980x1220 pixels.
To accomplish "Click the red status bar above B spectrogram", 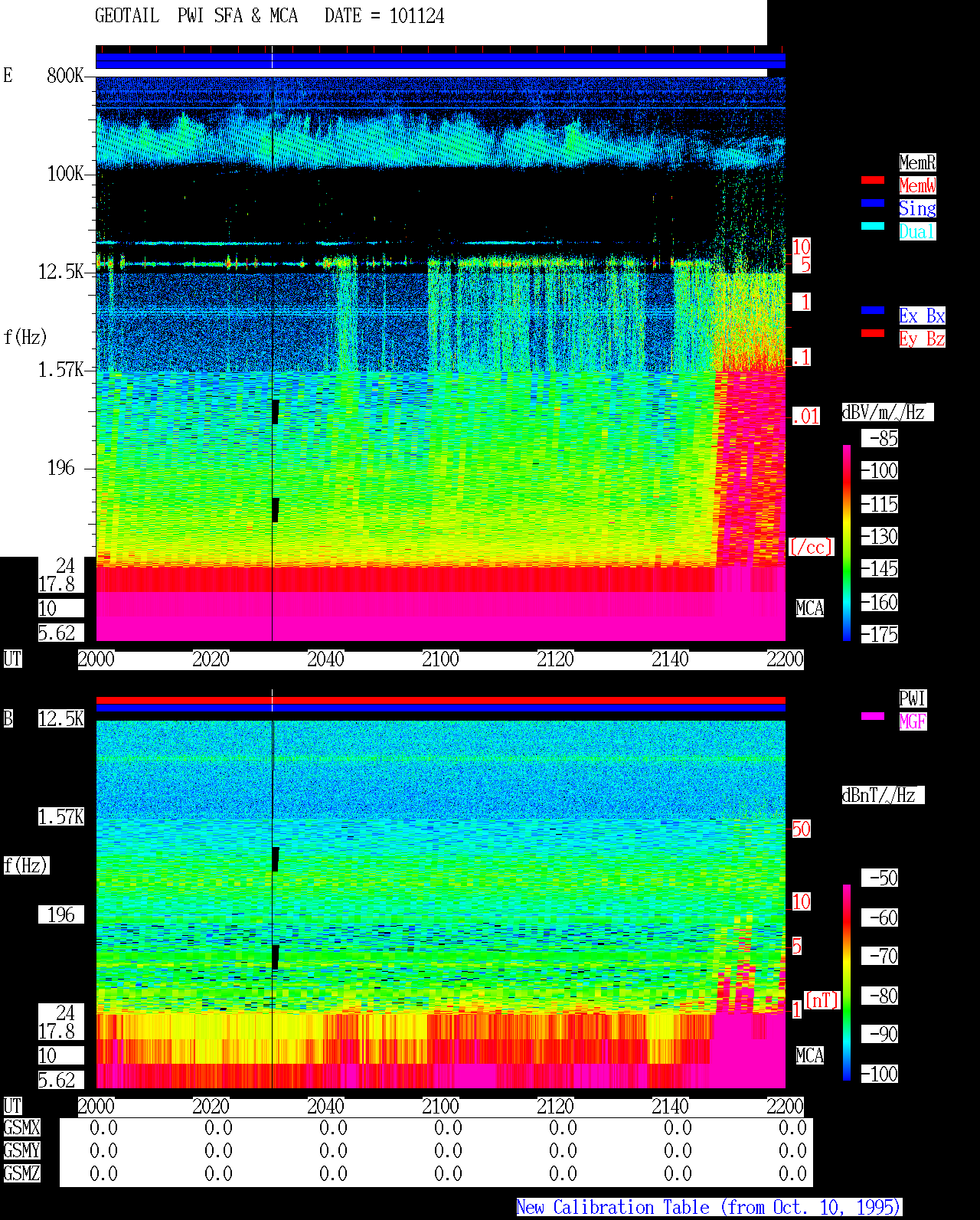I will (440, 700).
